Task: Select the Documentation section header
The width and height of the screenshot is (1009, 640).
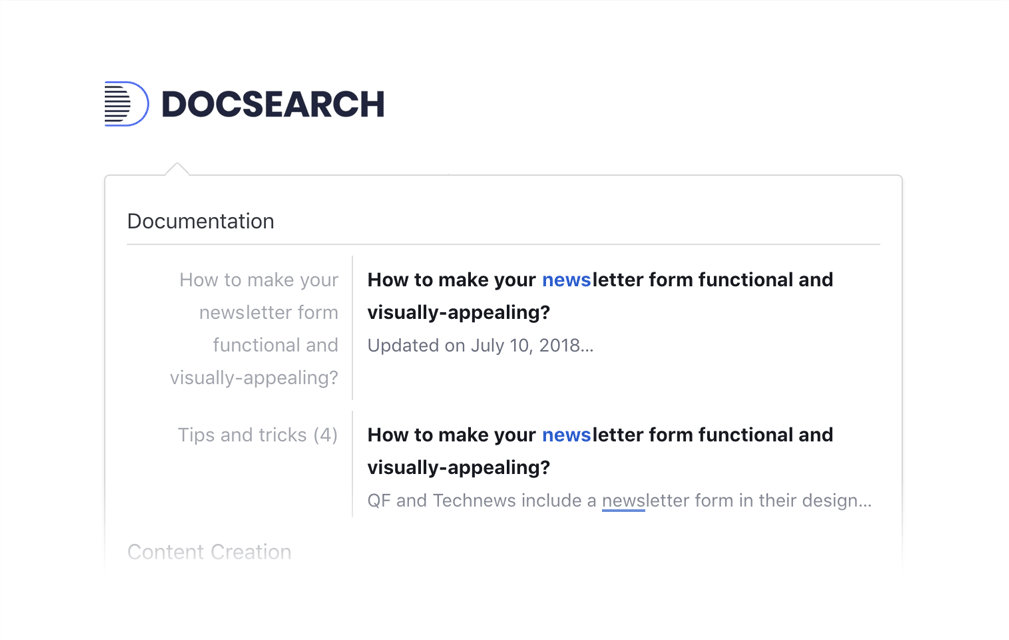Action: coord(200,221)
